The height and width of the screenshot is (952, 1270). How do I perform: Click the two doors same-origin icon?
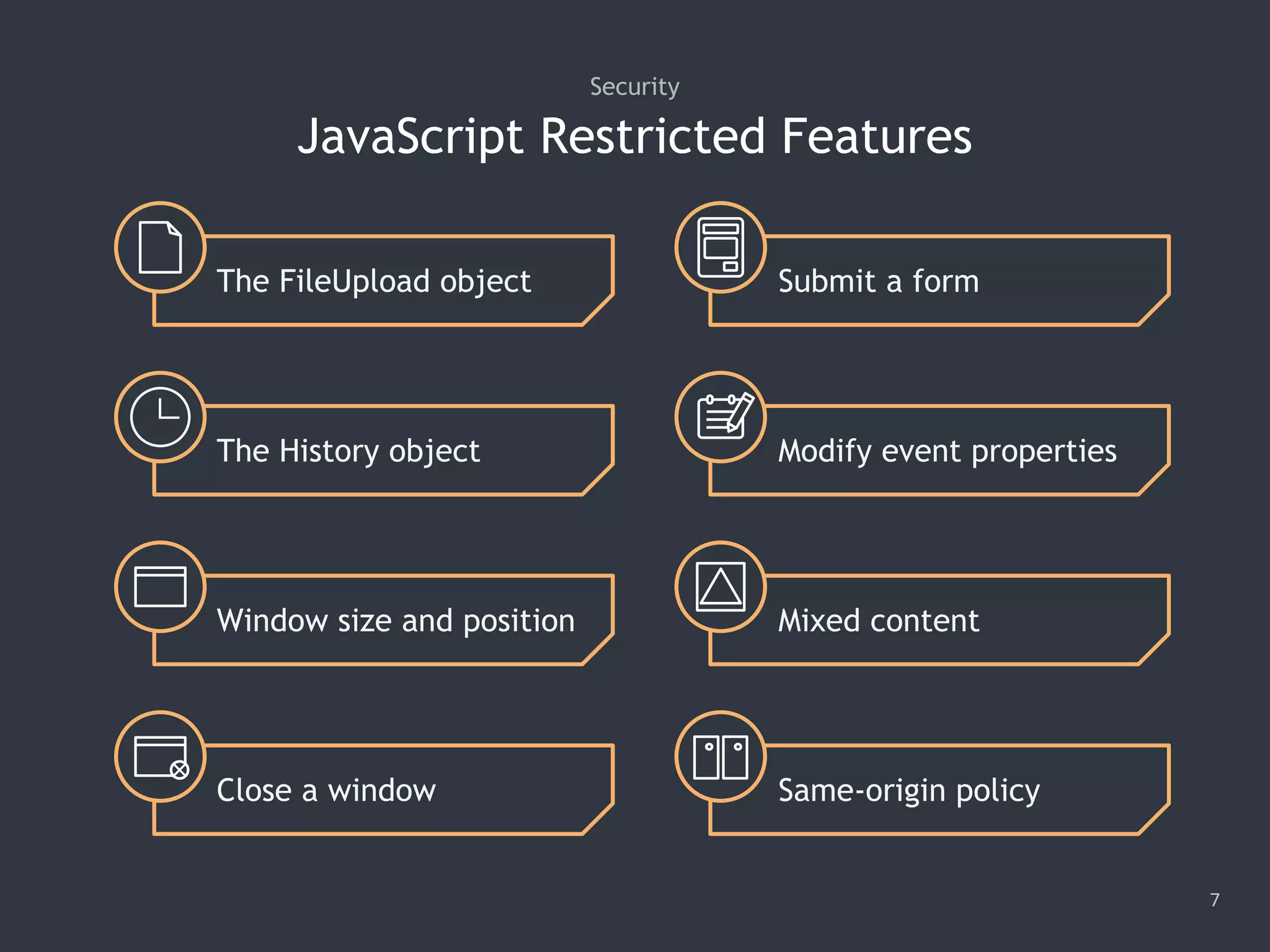(721, 757)
